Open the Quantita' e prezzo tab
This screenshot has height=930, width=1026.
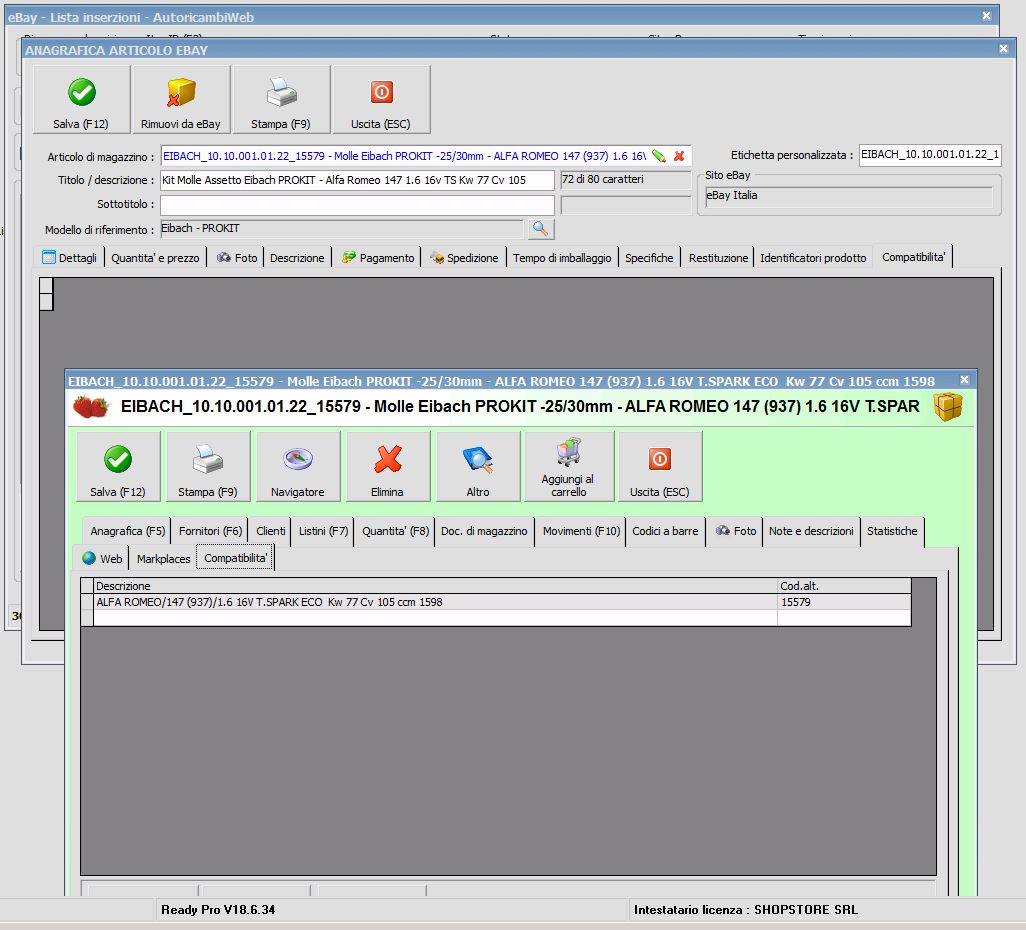pyautogui.click(x=155, y=258)
